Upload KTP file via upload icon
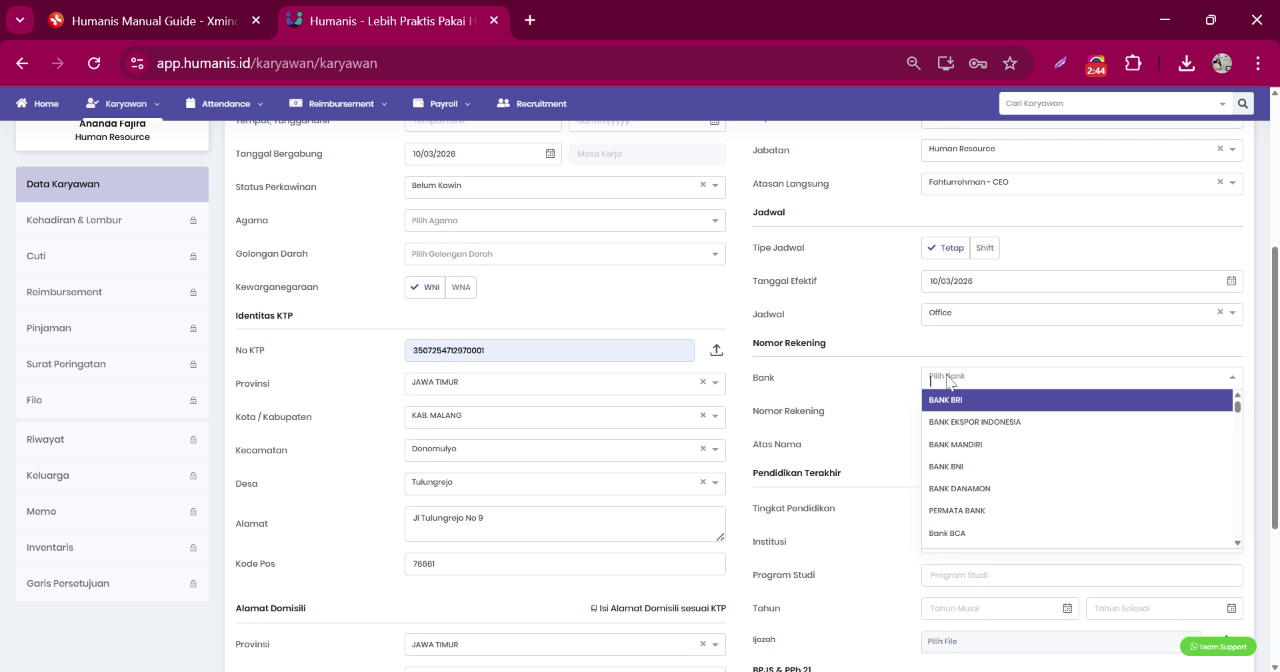1280x672 pixels. pyautogui.click(x=716, y=350)
